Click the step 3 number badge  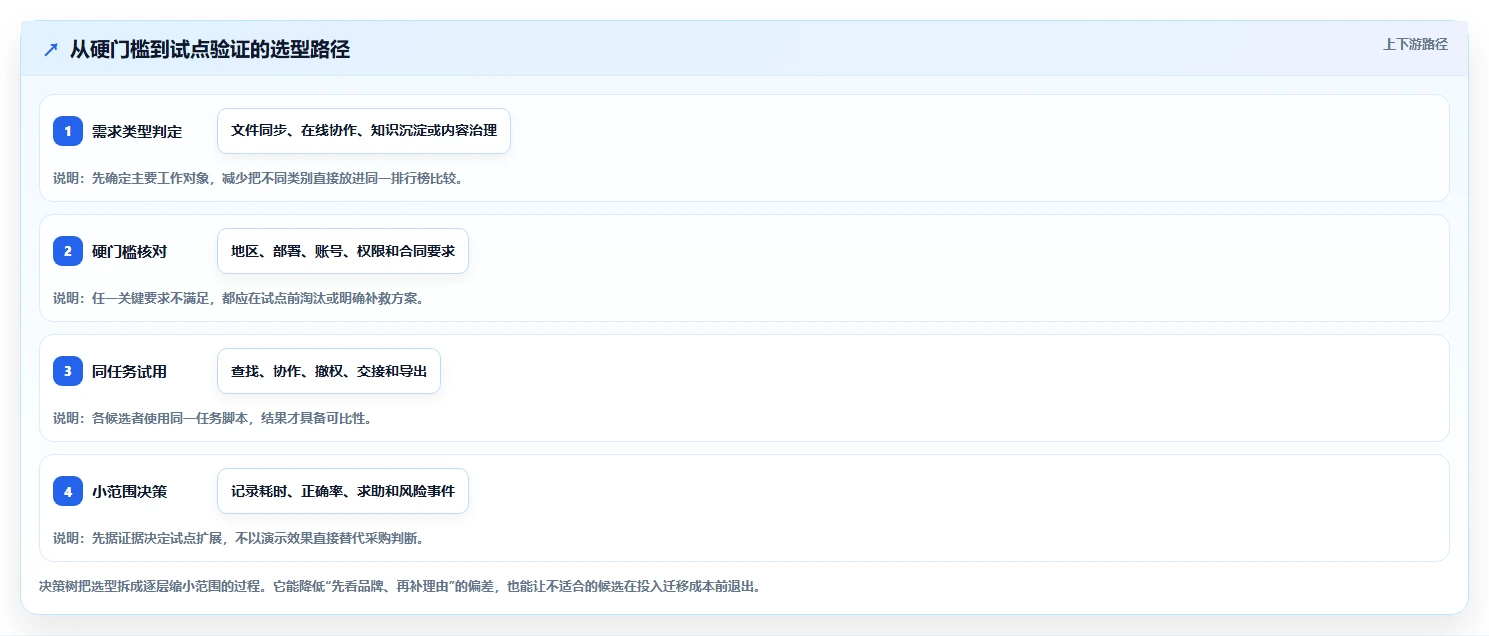click(68, 371)
